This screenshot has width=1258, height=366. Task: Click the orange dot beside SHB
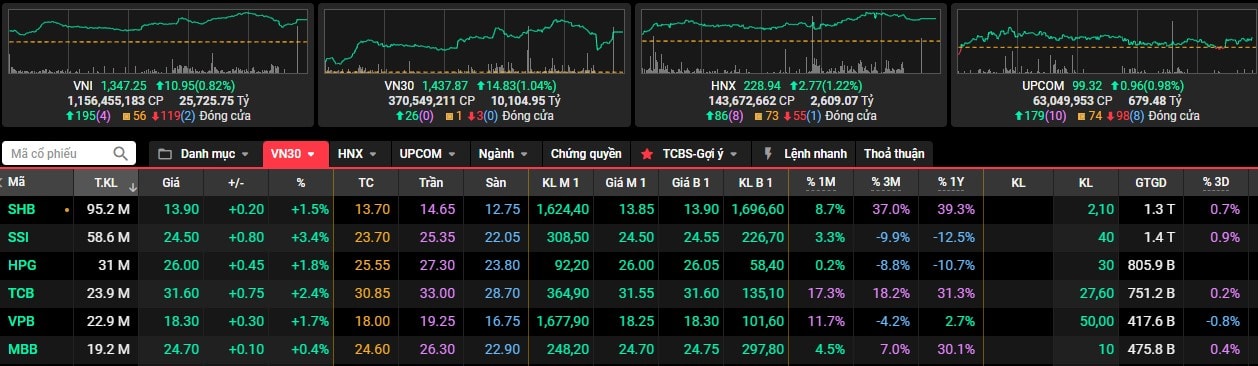[66, 210]
